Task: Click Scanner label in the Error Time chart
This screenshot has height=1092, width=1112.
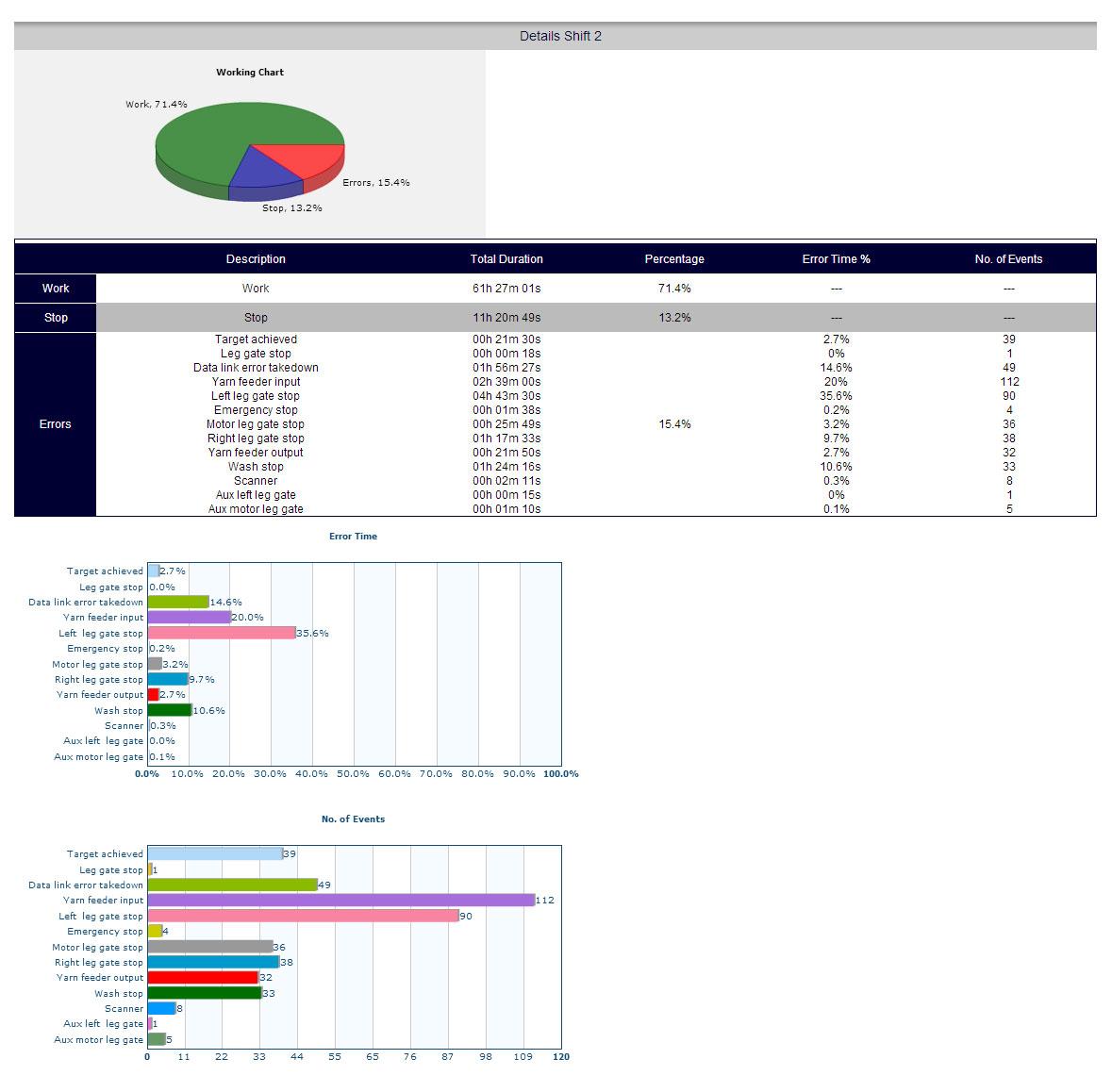Action: tap(124, 726)
